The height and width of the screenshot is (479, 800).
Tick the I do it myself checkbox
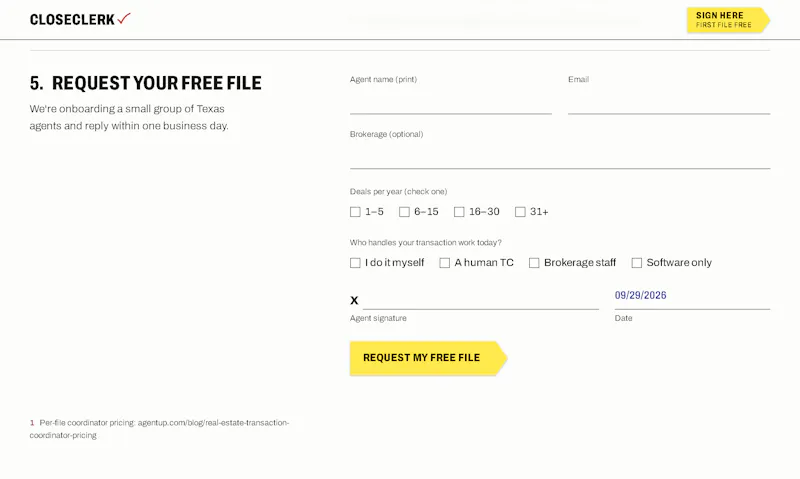[x=355, y=263]
